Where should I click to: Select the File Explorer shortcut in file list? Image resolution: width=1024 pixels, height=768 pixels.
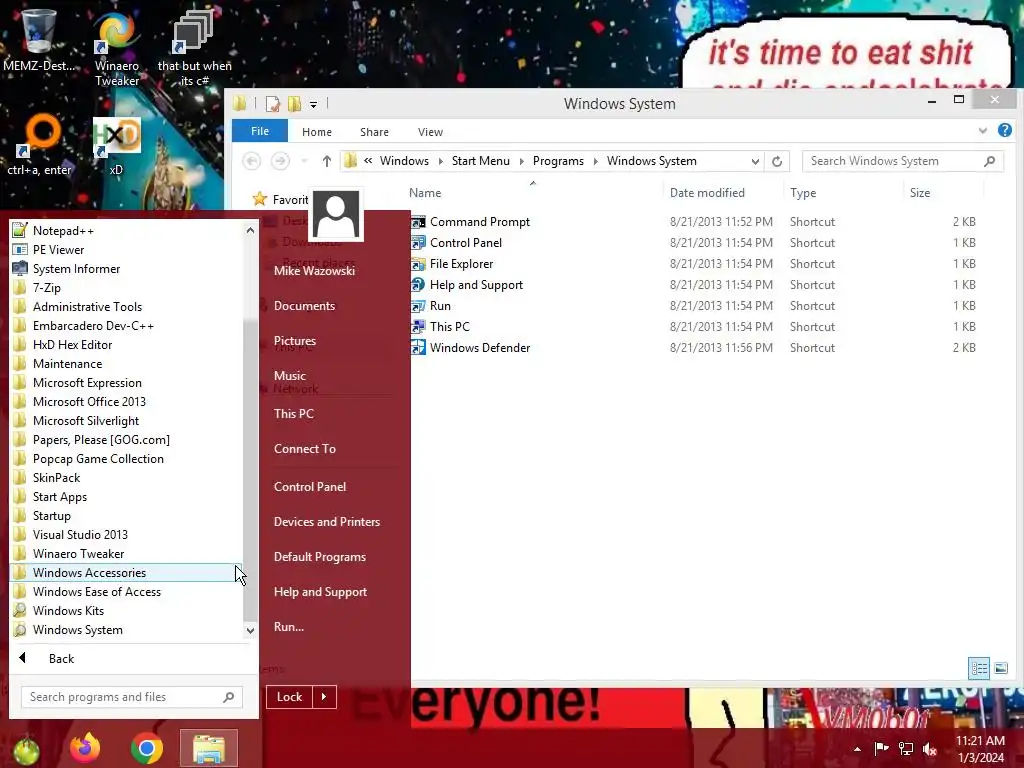click(461, 264)
